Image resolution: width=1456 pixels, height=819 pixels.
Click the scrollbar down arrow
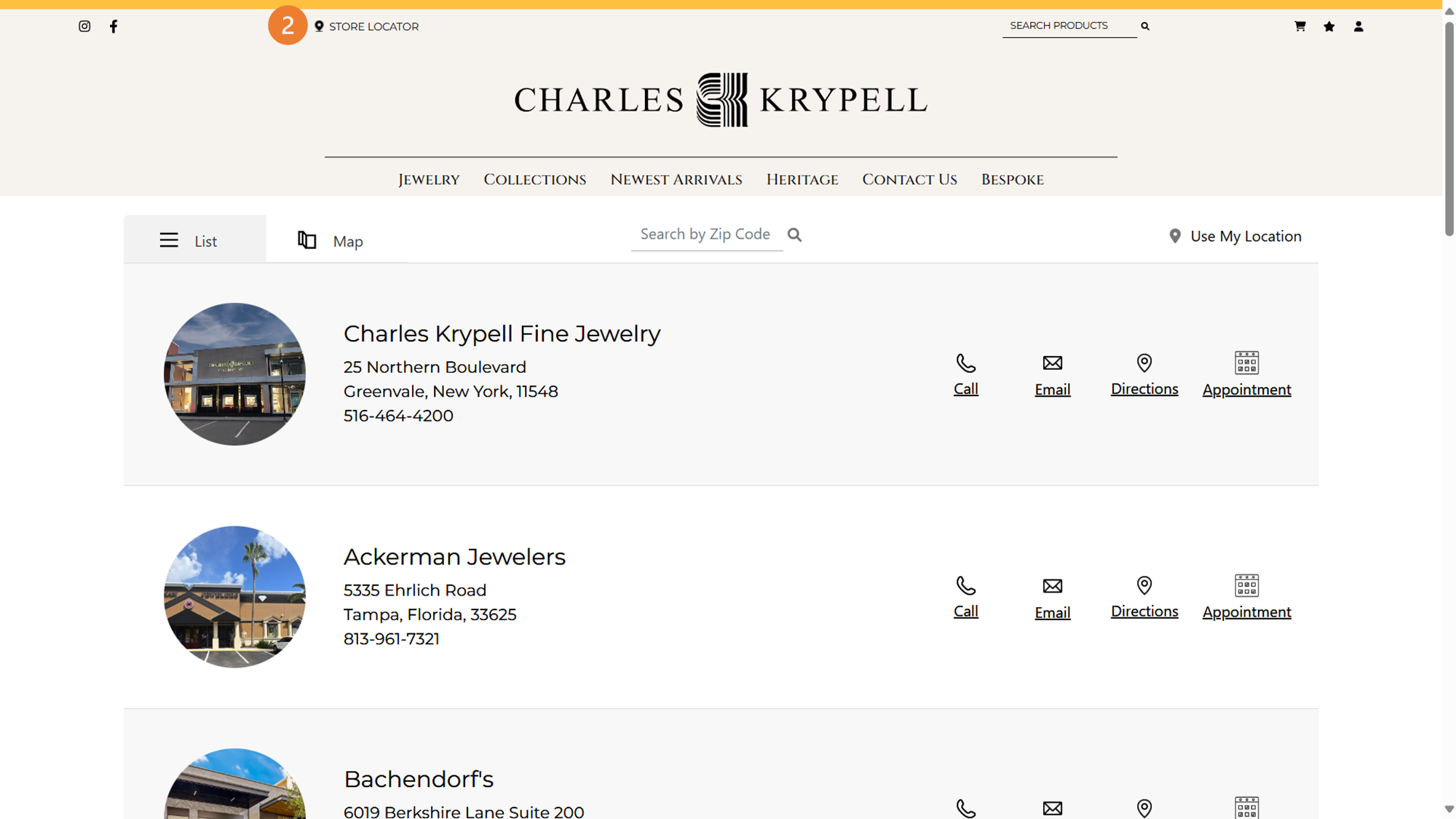point(1449,809)
